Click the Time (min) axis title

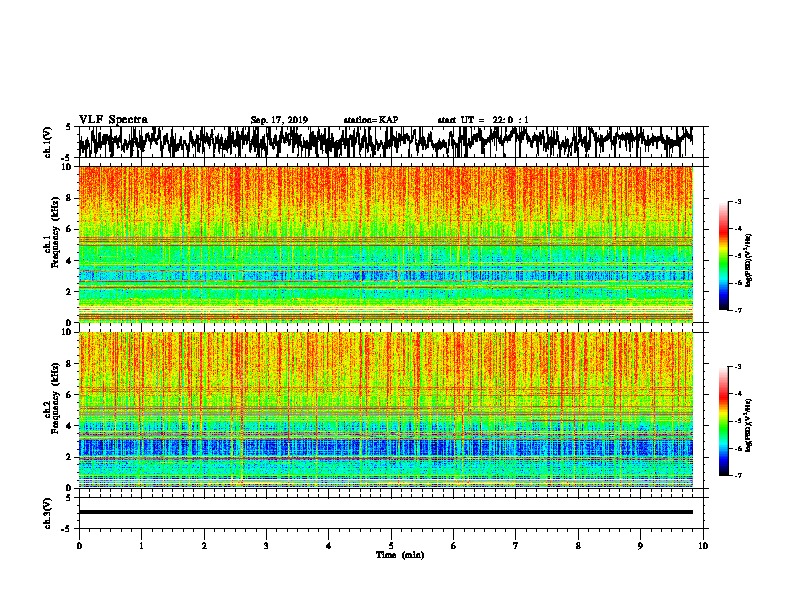click(x=400, y=555)
